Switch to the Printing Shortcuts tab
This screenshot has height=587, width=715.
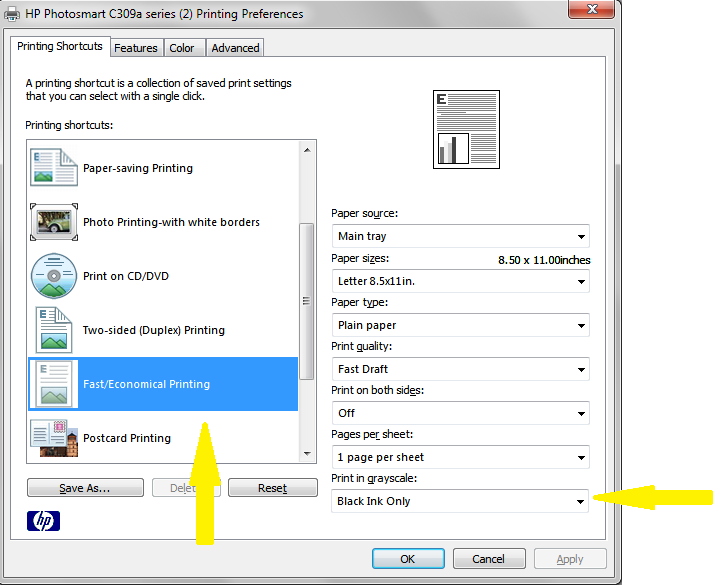click(60, 47)
